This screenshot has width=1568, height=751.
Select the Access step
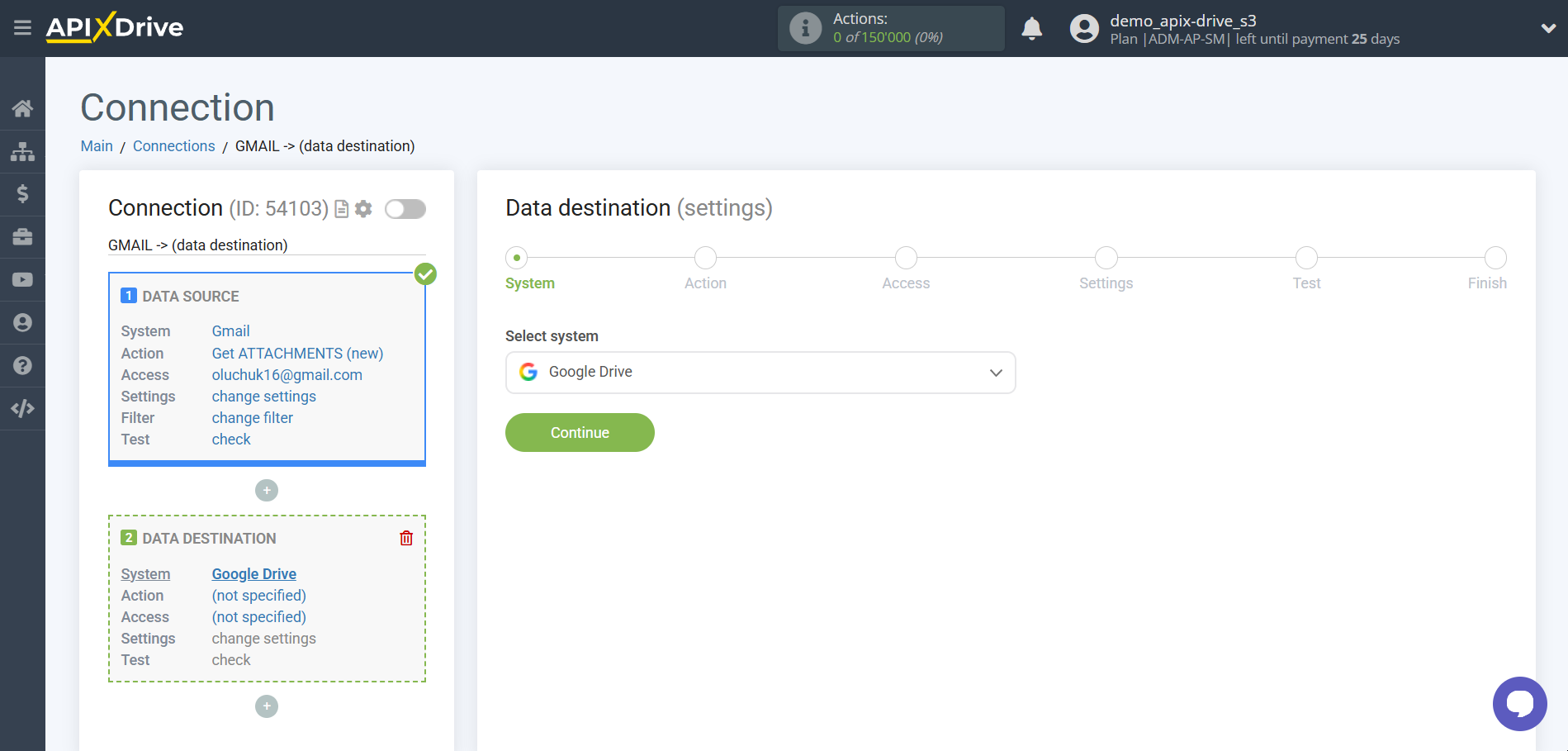point(906,258)
